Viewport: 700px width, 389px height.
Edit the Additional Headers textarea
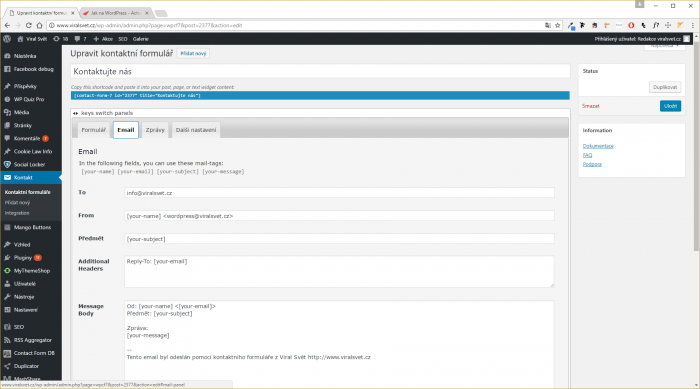[339, 272]
